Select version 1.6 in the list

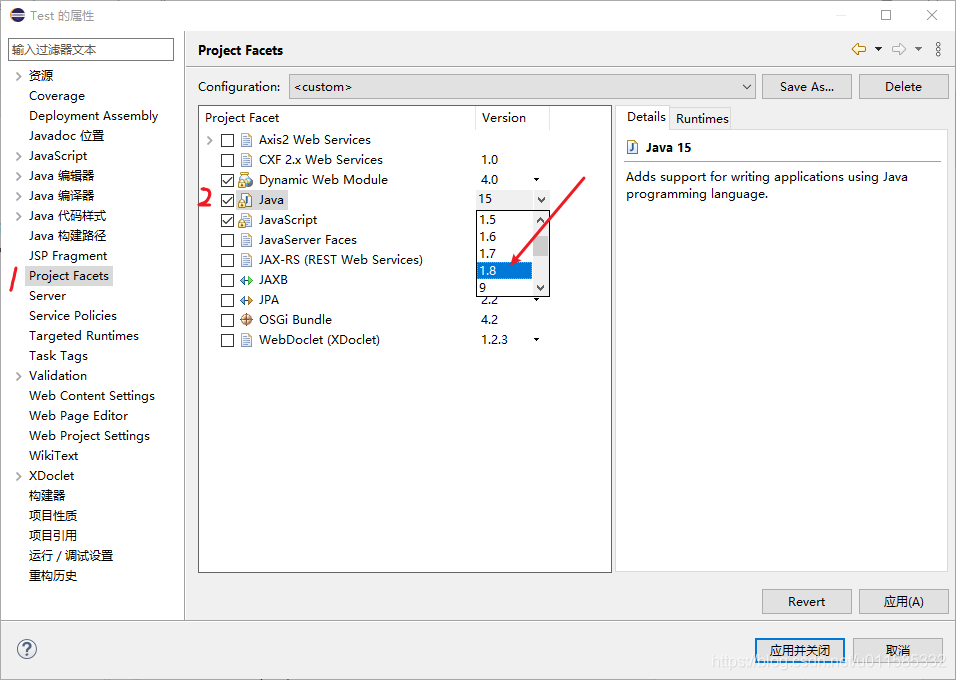tap(504, 237)
